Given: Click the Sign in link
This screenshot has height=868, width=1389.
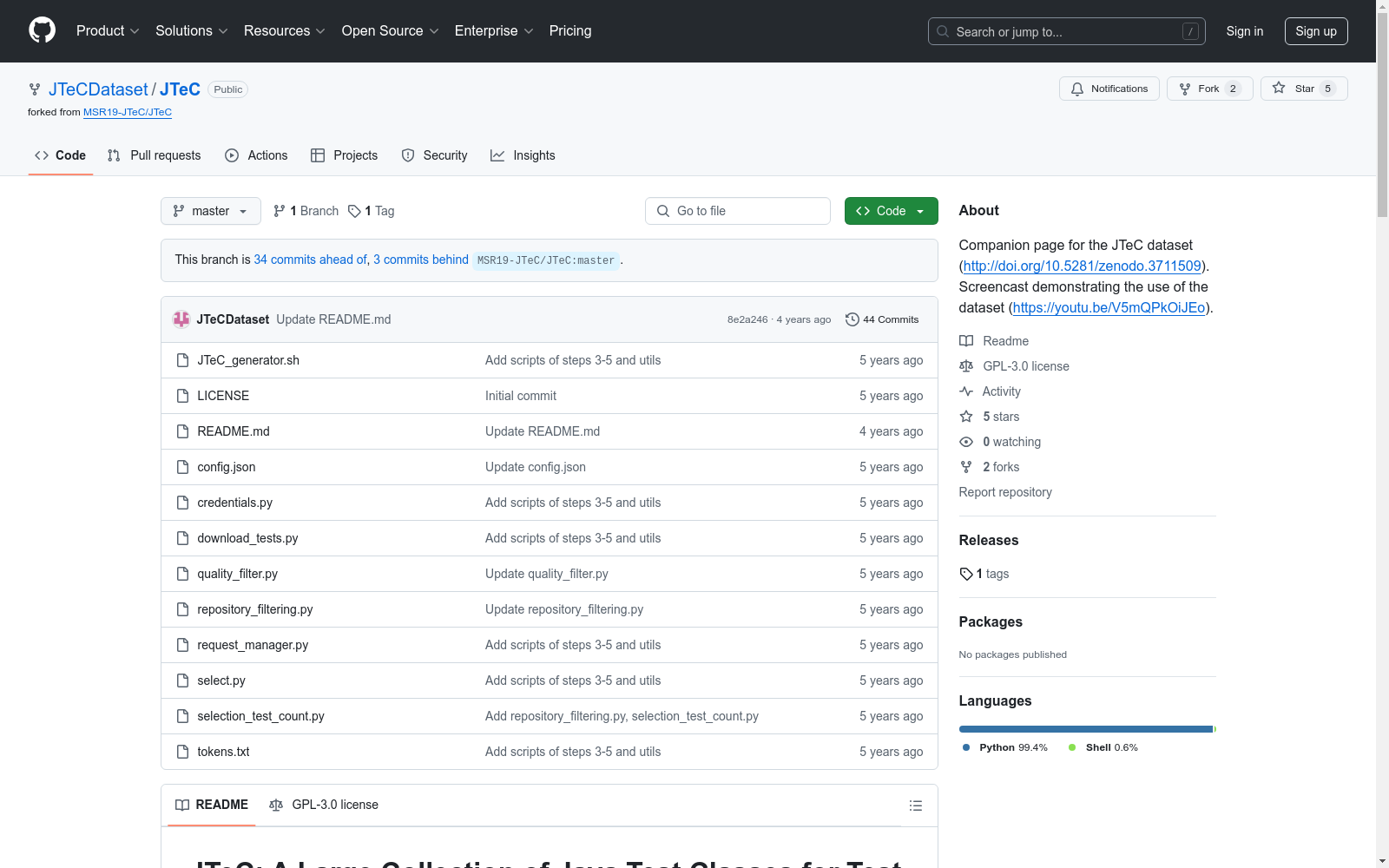Looking at the screenshot, I should [x=1245, y=31].
